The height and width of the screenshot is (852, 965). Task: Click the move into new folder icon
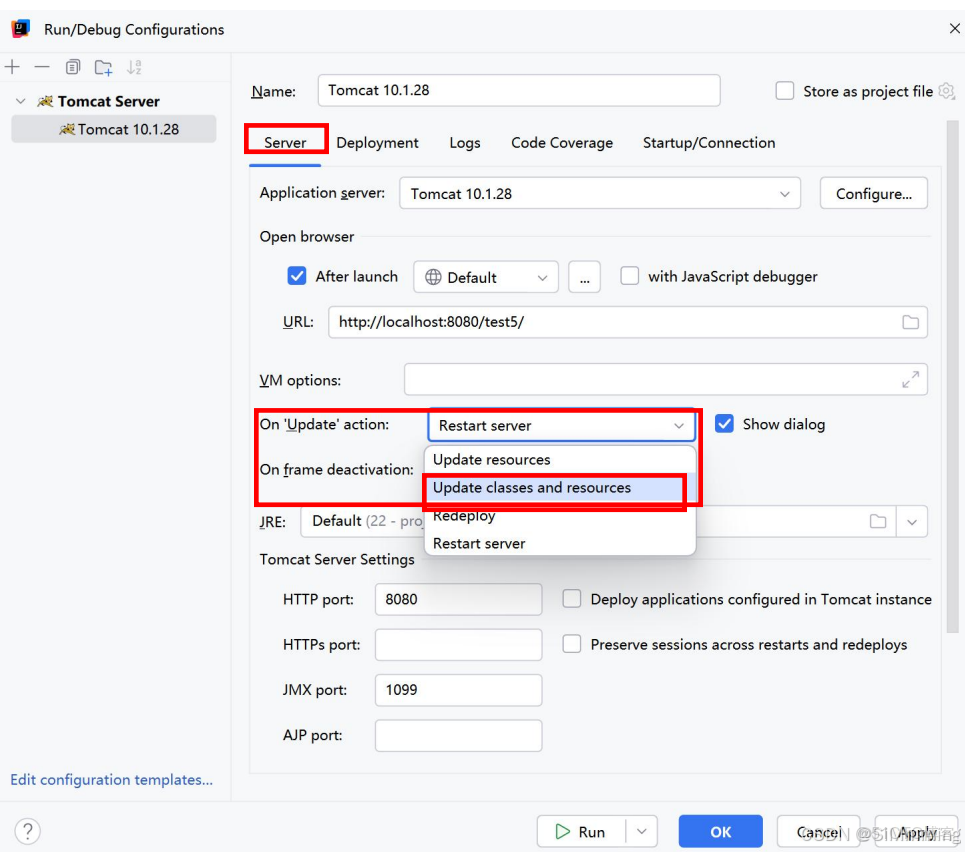pos(103,67)
